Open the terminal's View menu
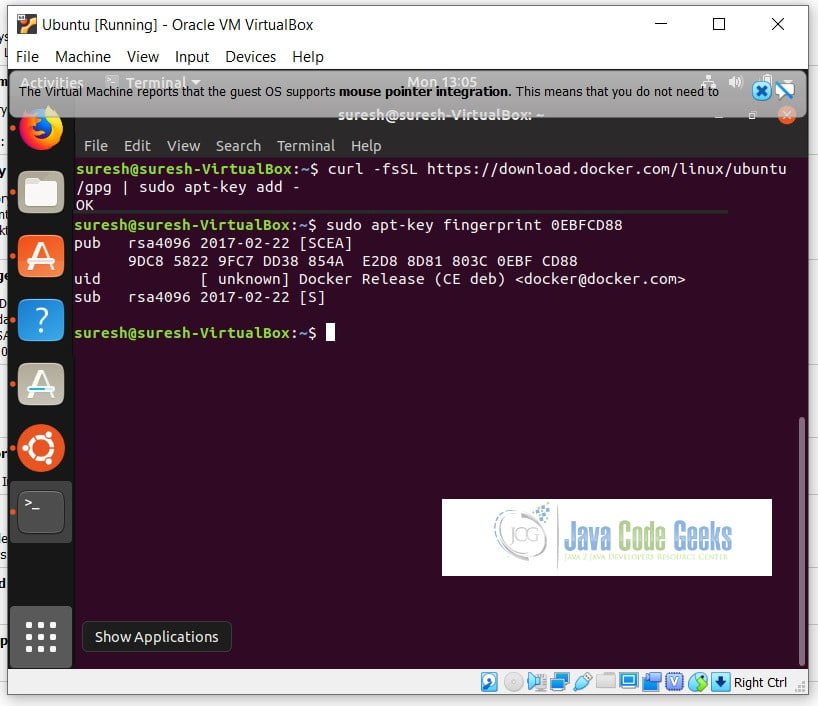 (x=184, y=146)
